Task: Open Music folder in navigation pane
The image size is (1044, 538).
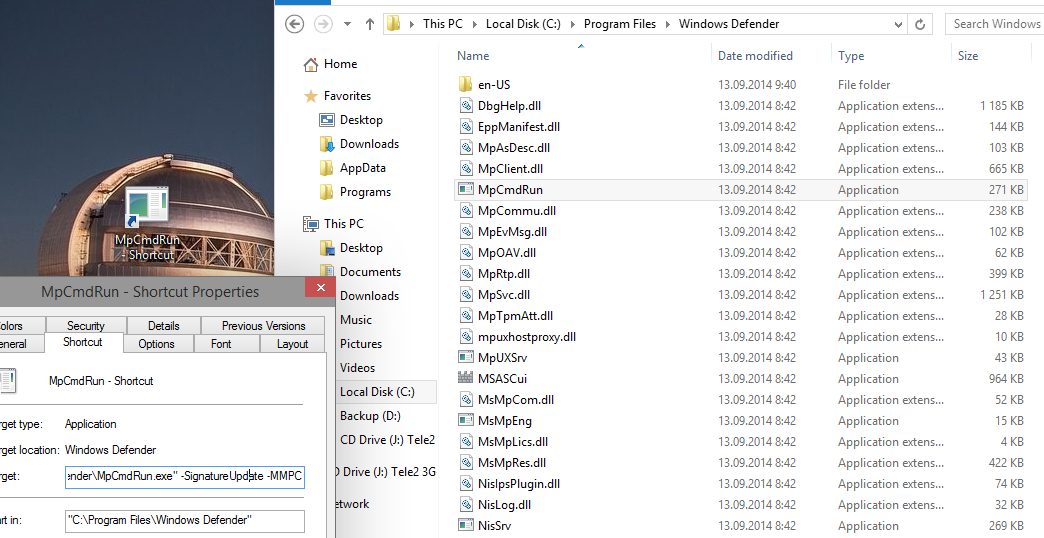Action: pyautogui.click(x=356, y=320)
